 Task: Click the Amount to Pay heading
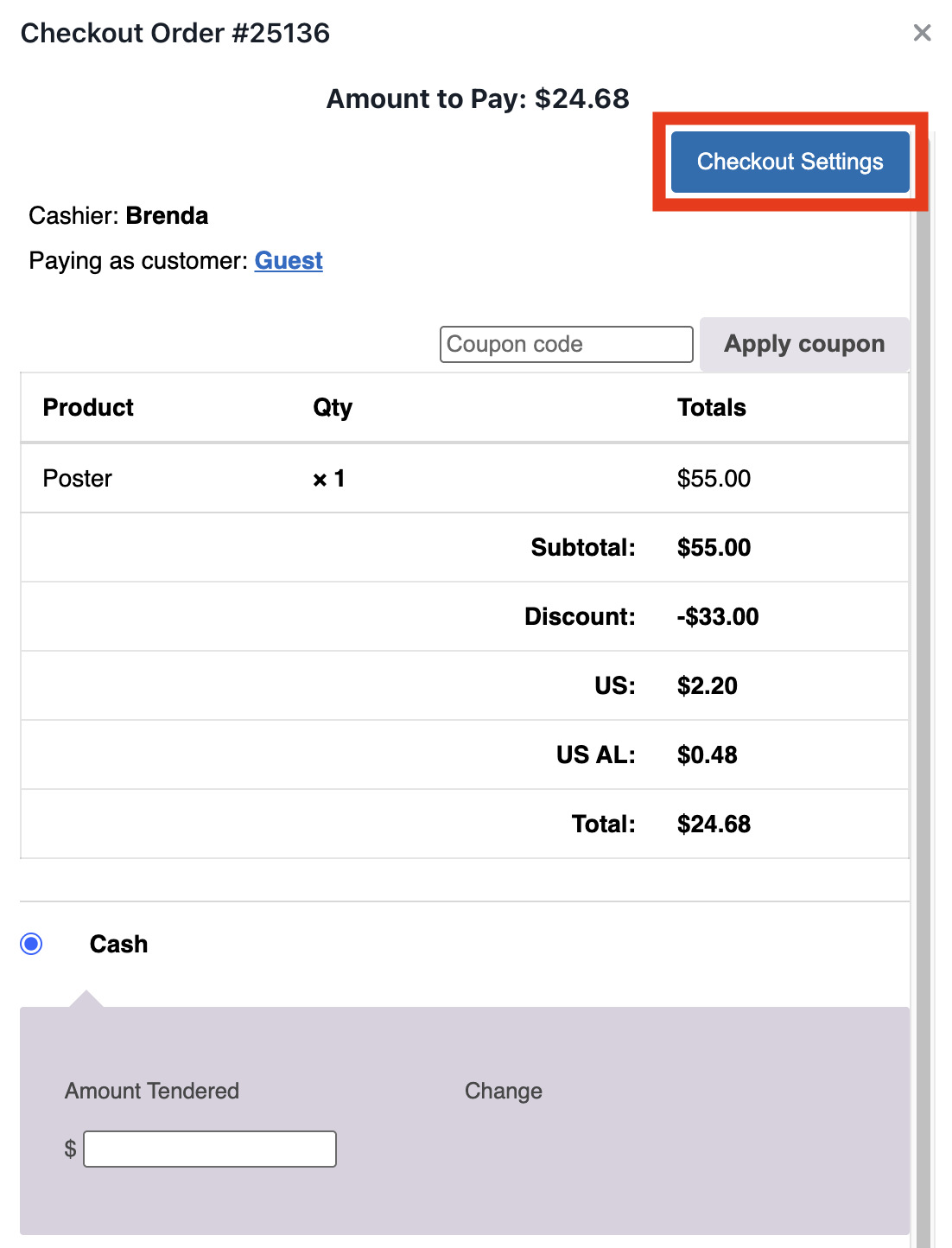pos(477,99)
